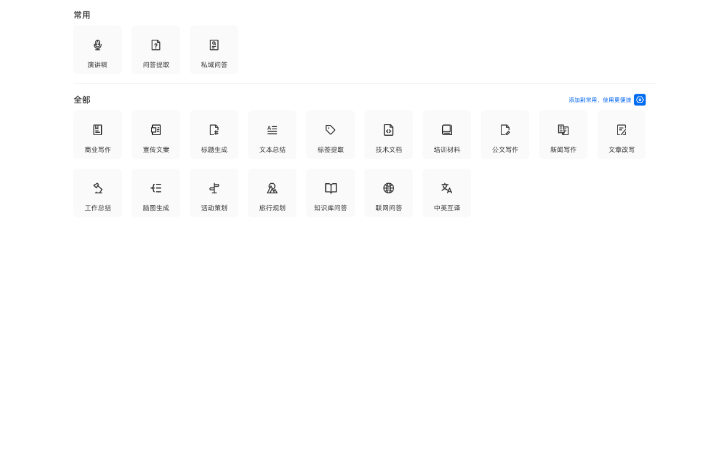This screenshot has height=450, width=720.
Task: Launch the 新闻写作 tool
Action: coord(563,135)
